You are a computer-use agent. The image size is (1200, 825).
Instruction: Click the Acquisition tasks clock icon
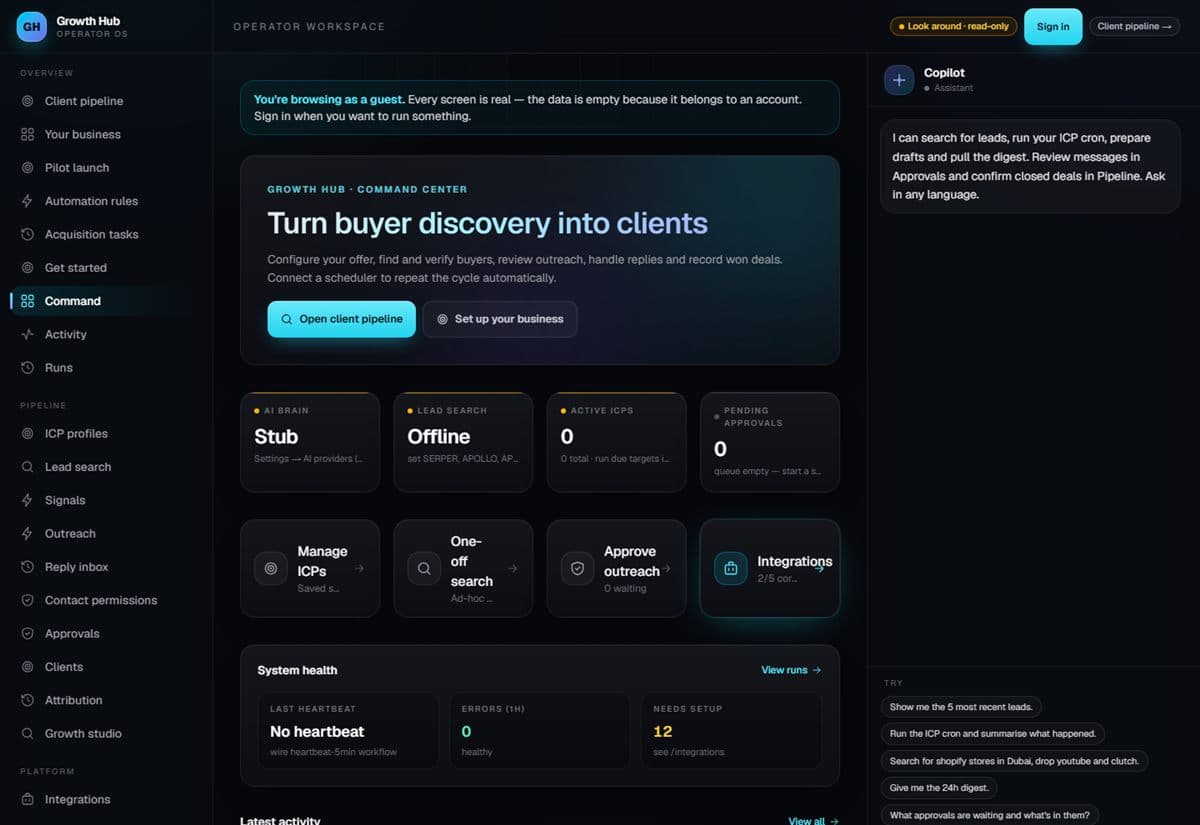coord(28,234)
